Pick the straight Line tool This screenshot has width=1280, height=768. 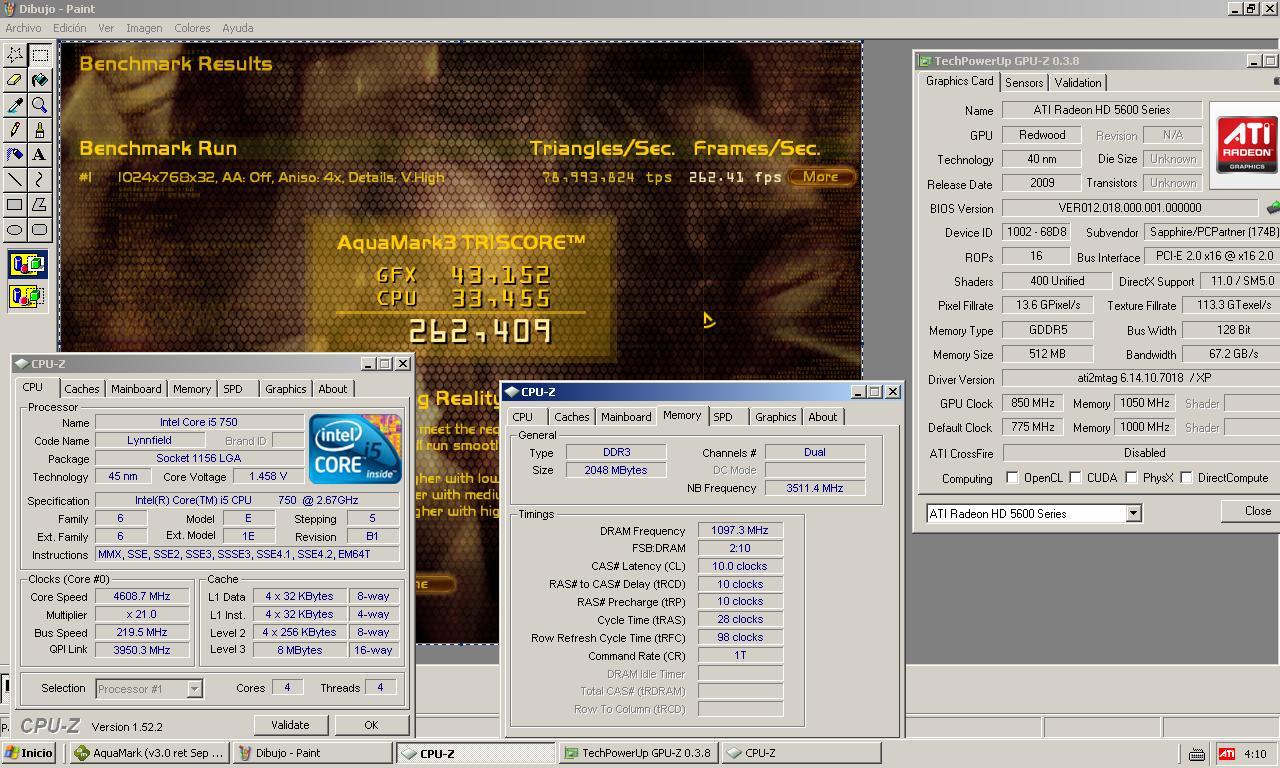15,180
